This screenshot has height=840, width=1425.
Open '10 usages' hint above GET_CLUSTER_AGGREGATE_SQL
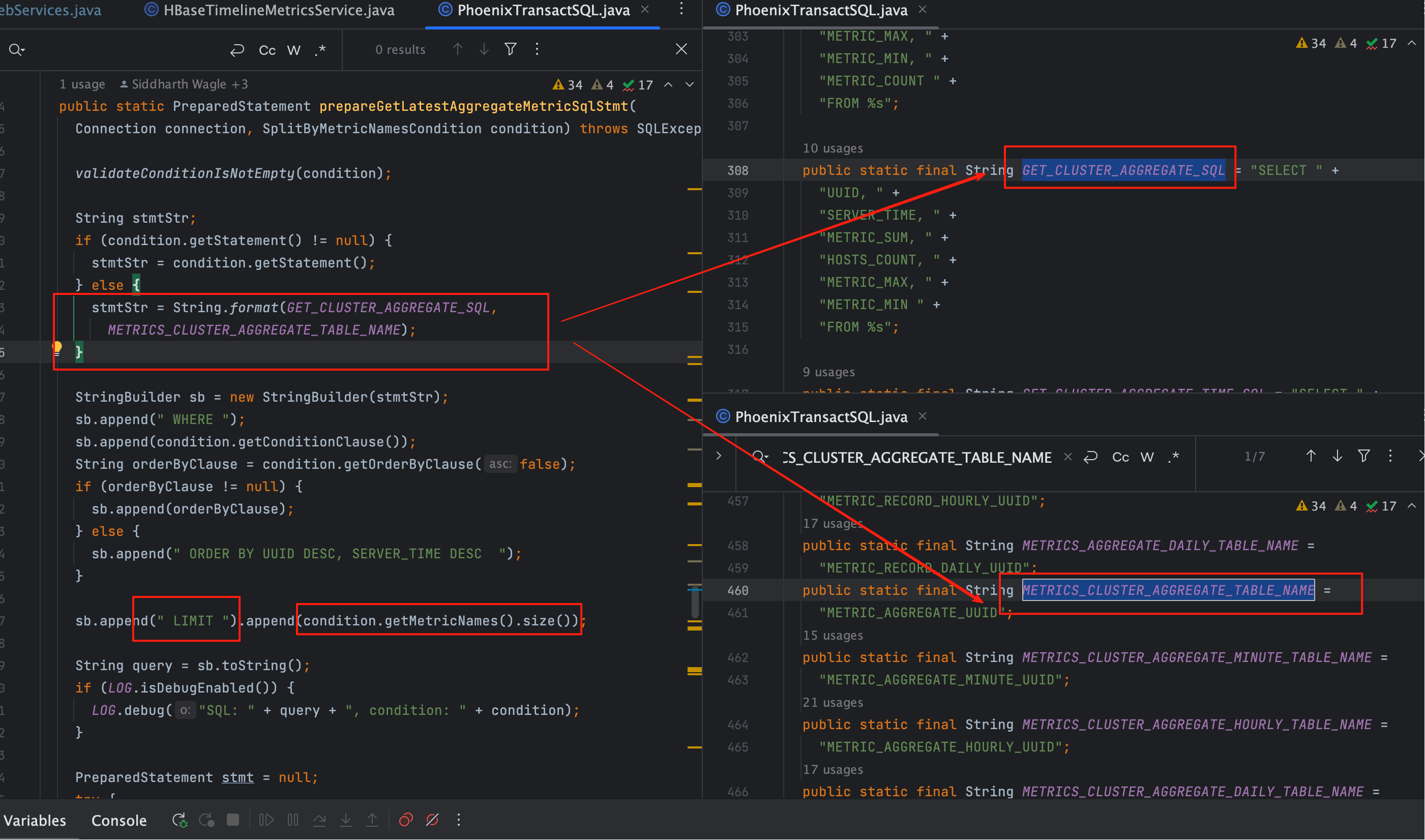(x=833, y=148)
